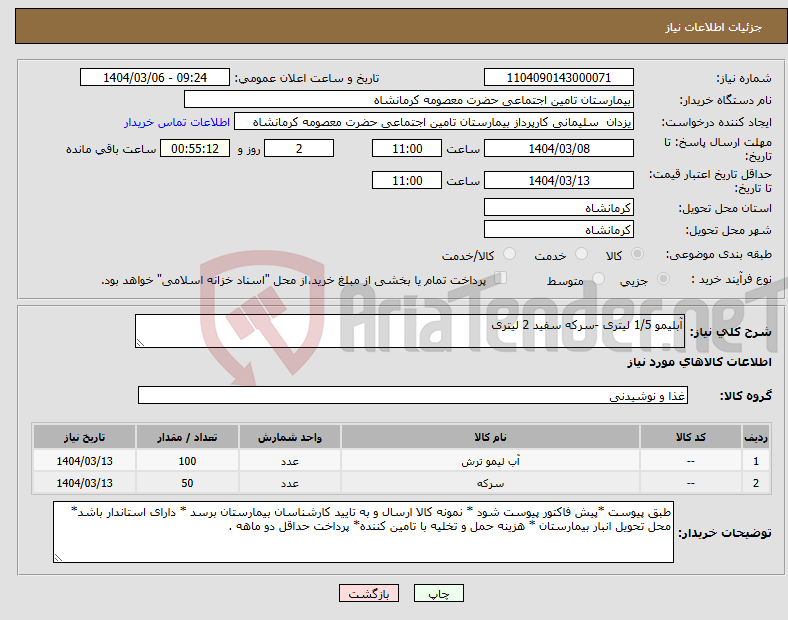
Task: Click the buyer organization name field
Action: pyautogui.click(x=409, y=99)
